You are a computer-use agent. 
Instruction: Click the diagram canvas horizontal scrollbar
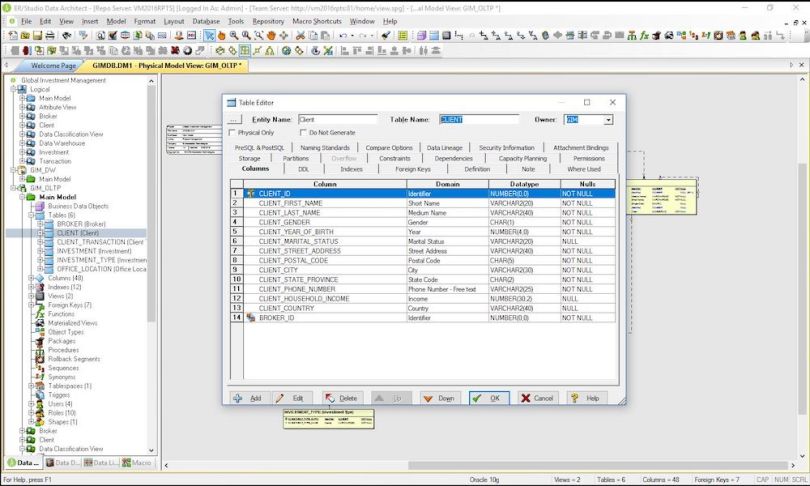tap(598, 465)
